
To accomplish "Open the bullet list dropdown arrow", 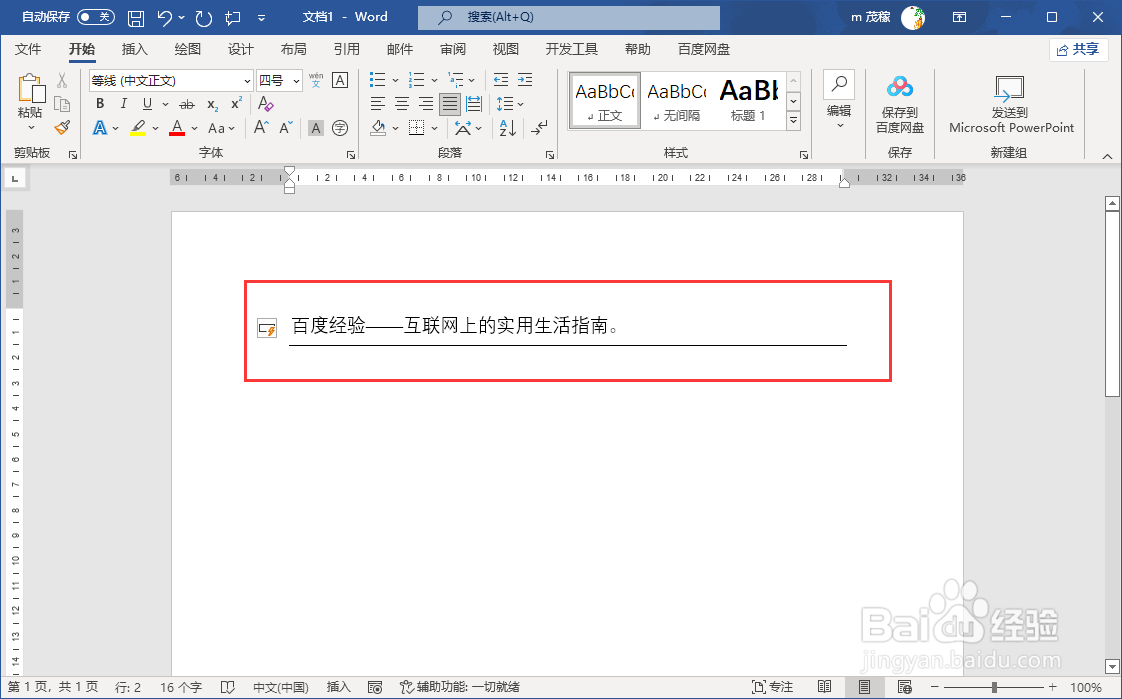I will [395, 80].
